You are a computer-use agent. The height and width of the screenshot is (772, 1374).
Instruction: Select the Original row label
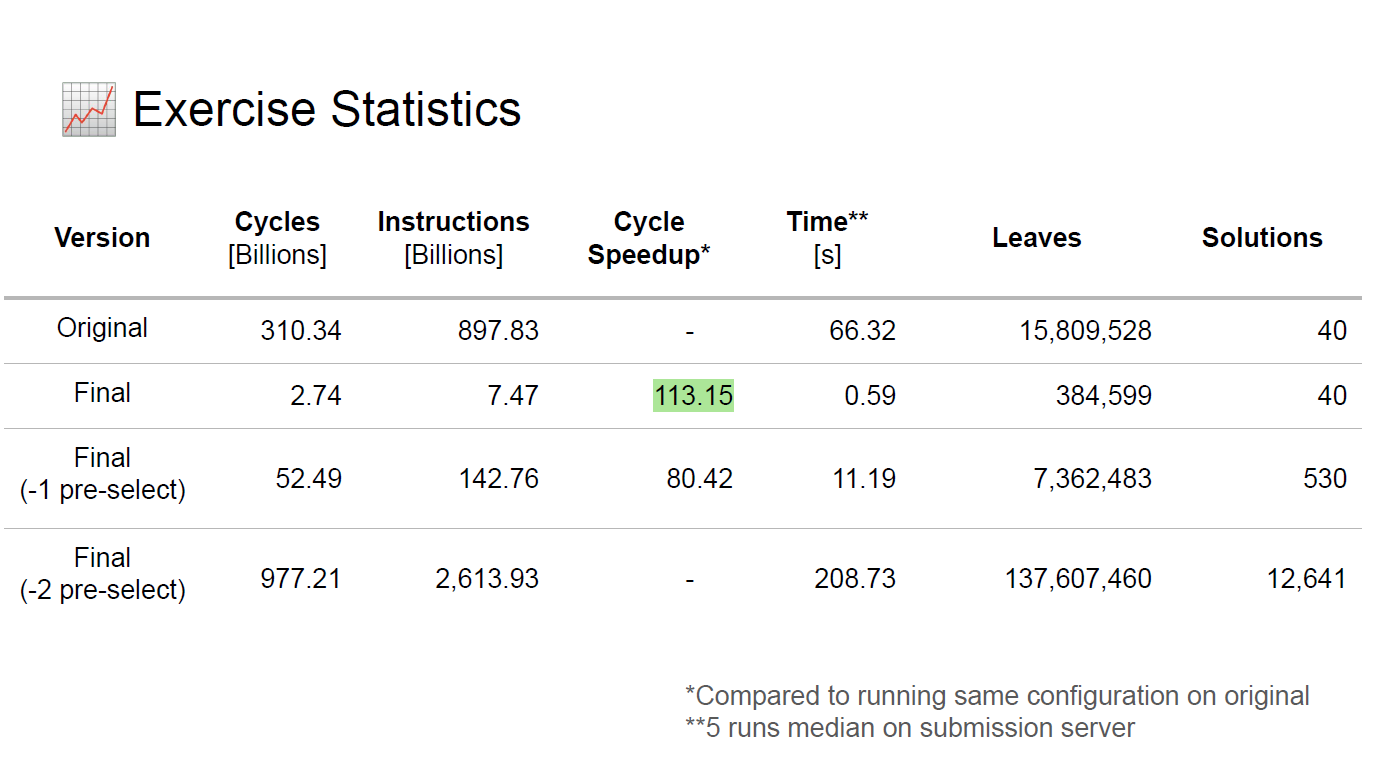(102, 328)
